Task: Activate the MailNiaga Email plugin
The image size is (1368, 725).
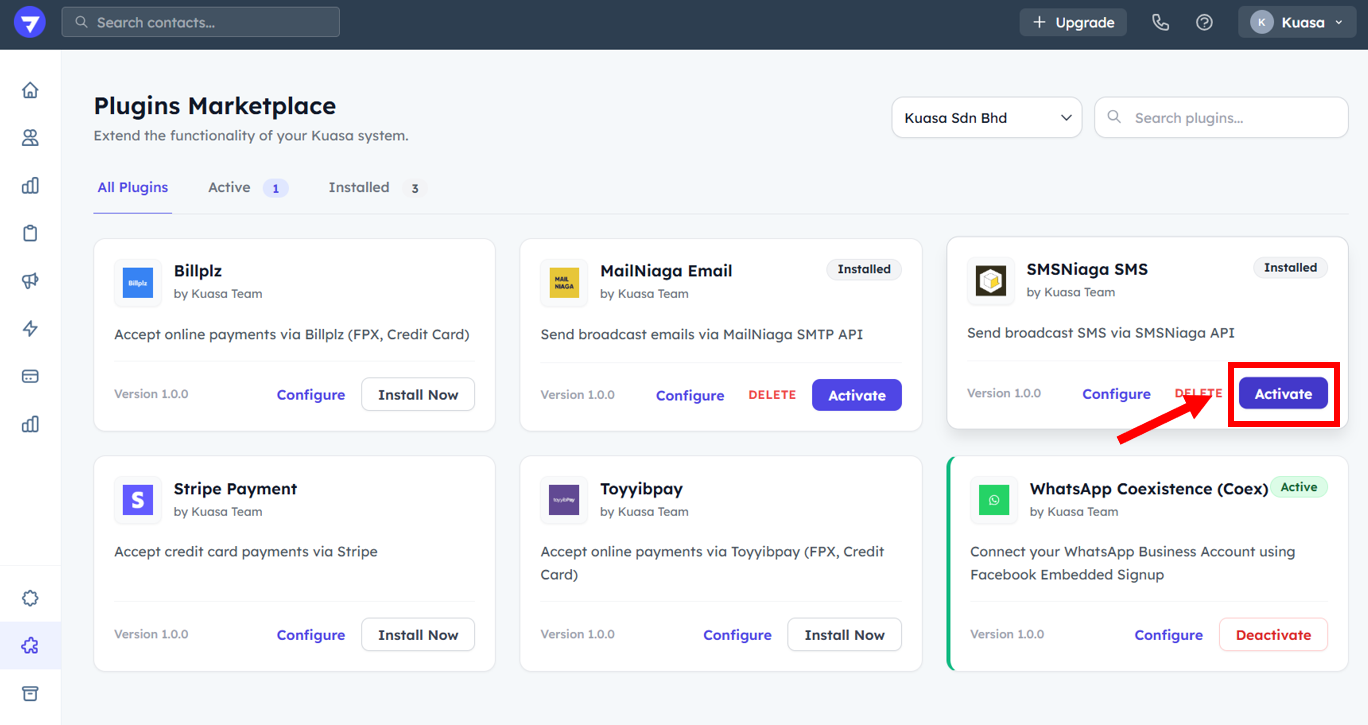Action: point(856,395)
